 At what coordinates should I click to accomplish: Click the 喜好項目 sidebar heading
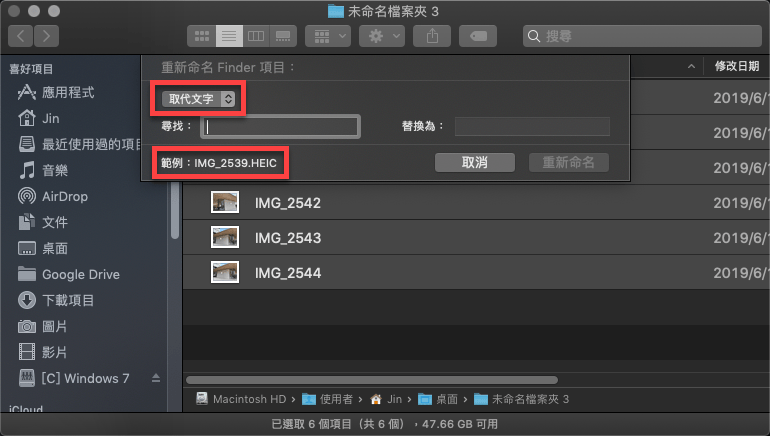[31, 69]
